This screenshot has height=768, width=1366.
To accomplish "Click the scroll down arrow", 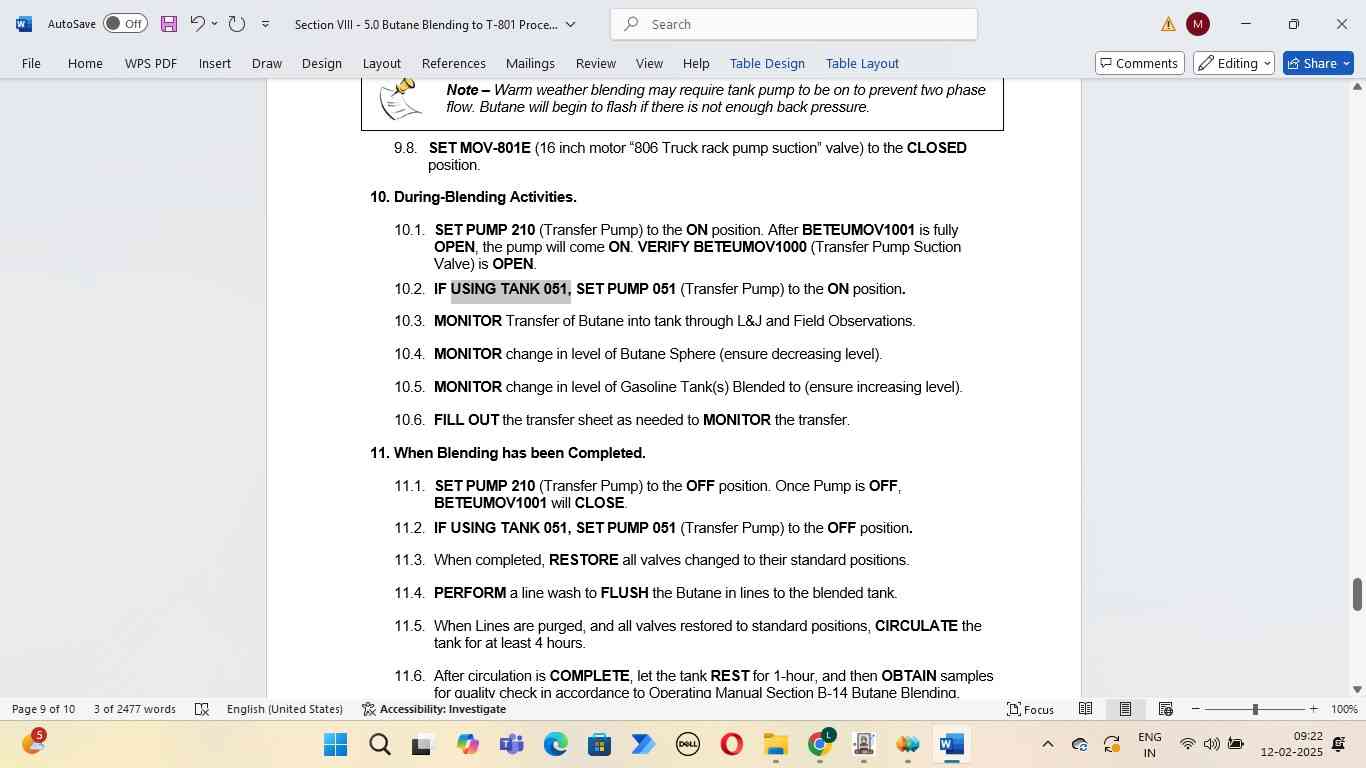I will pyautogui.click(x=1357, y=689).
